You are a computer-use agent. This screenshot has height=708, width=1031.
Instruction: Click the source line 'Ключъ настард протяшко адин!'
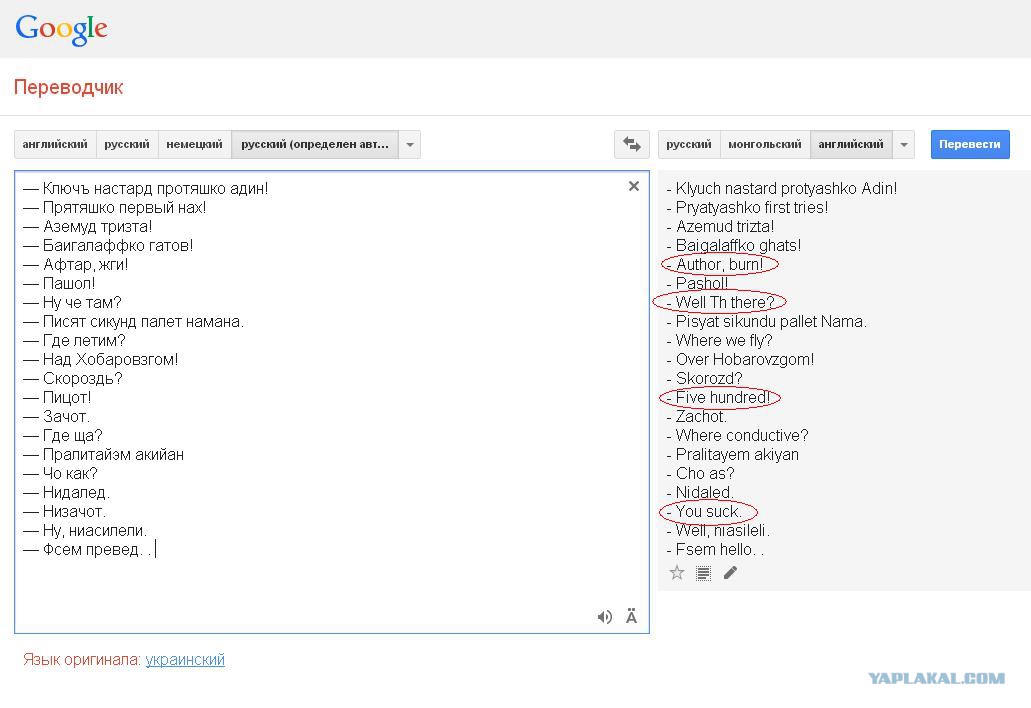[145, 189]
